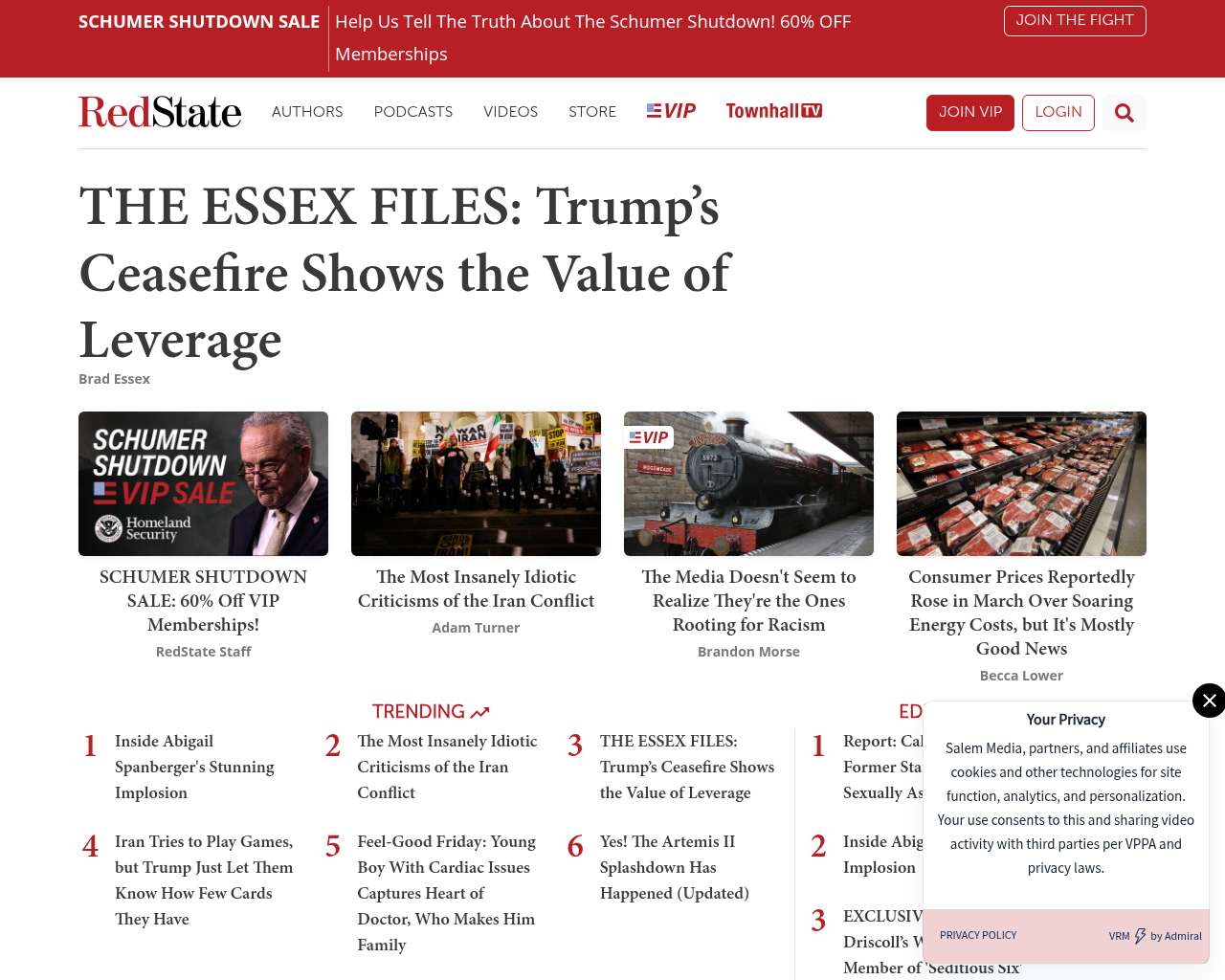The image size is (1225, 980).
Task: Click the JOIN THE FIGHT button
Action: pos(1075,20)
